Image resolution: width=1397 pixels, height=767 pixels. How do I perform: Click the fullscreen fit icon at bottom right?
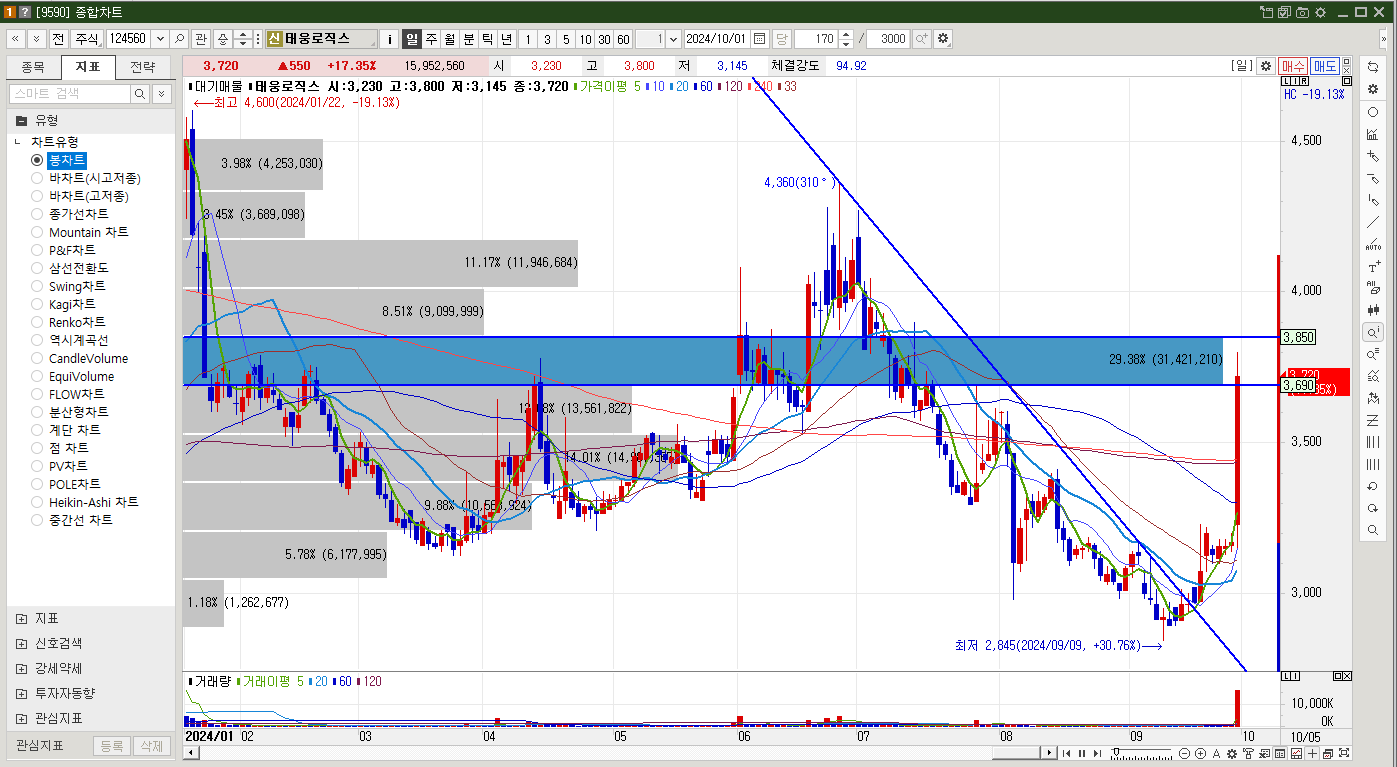pyautogui.click(x=1344, y=753)
